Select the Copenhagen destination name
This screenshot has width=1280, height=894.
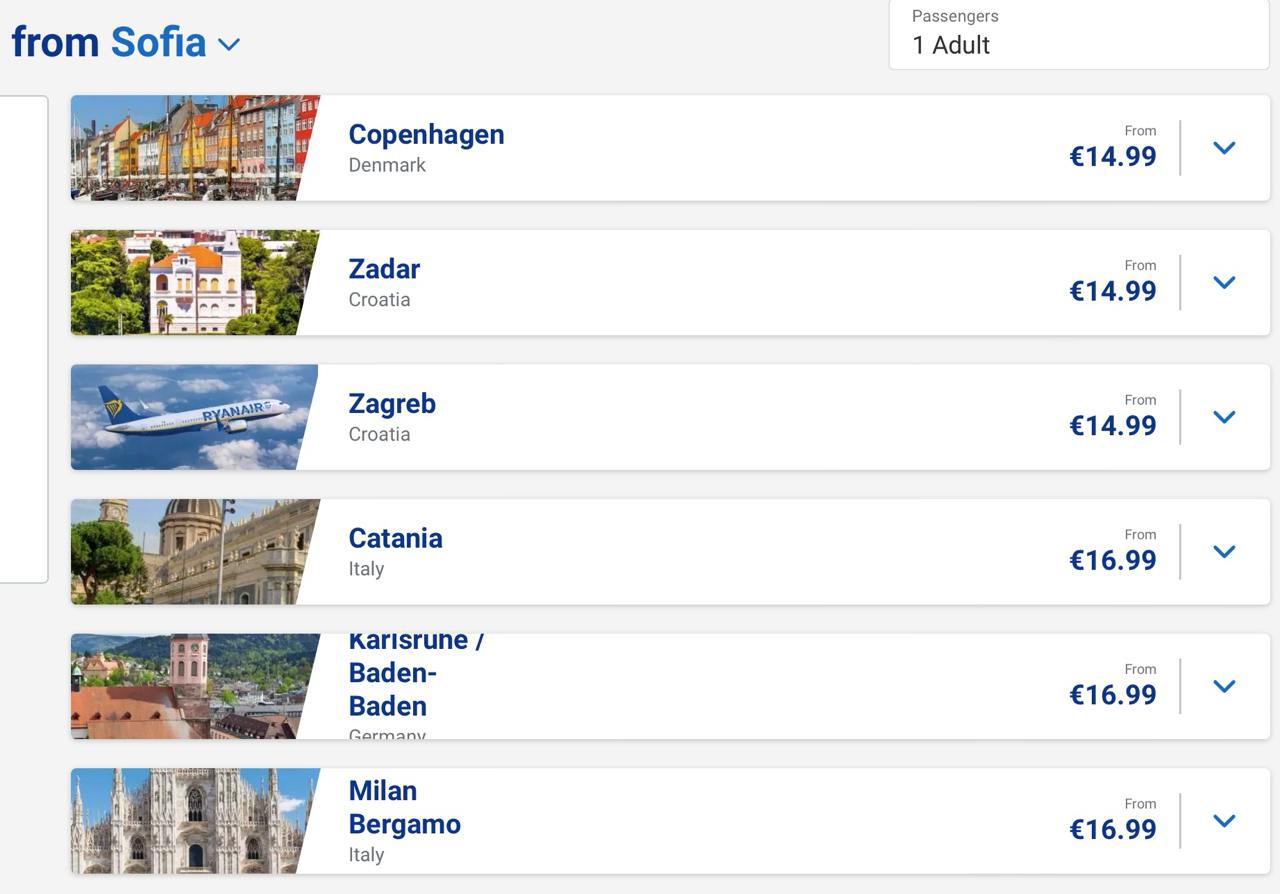tap(426, 135)
